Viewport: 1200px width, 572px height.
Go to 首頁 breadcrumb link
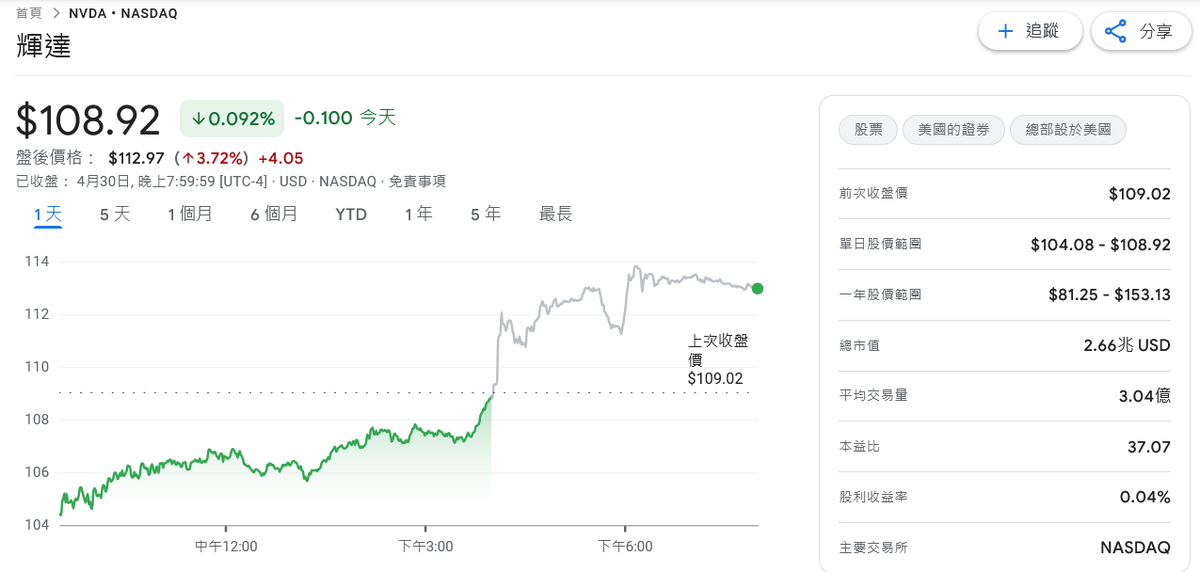click(29, 13)
